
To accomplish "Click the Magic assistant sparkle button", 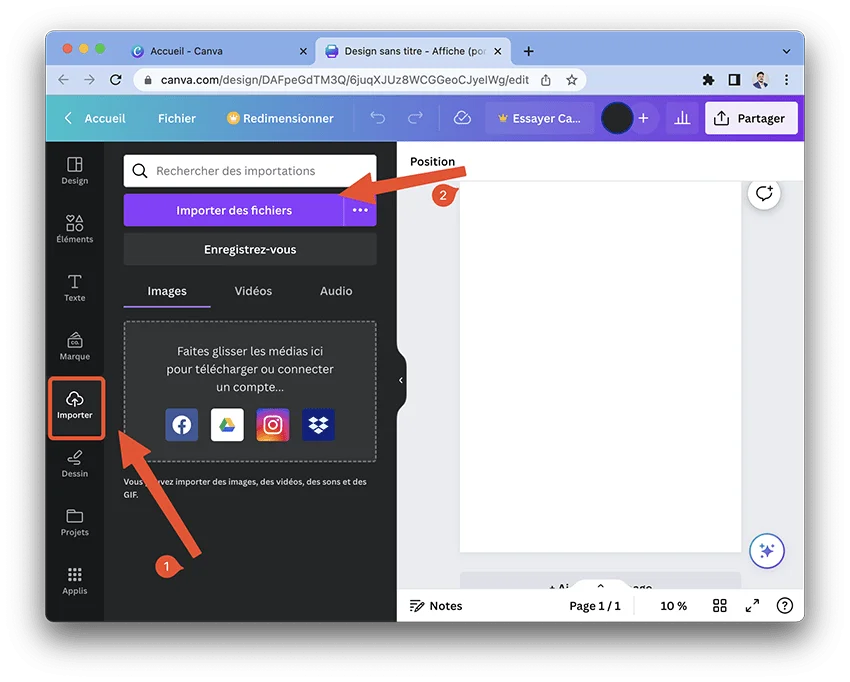I will pyautogui.click(x=767, y=551).
